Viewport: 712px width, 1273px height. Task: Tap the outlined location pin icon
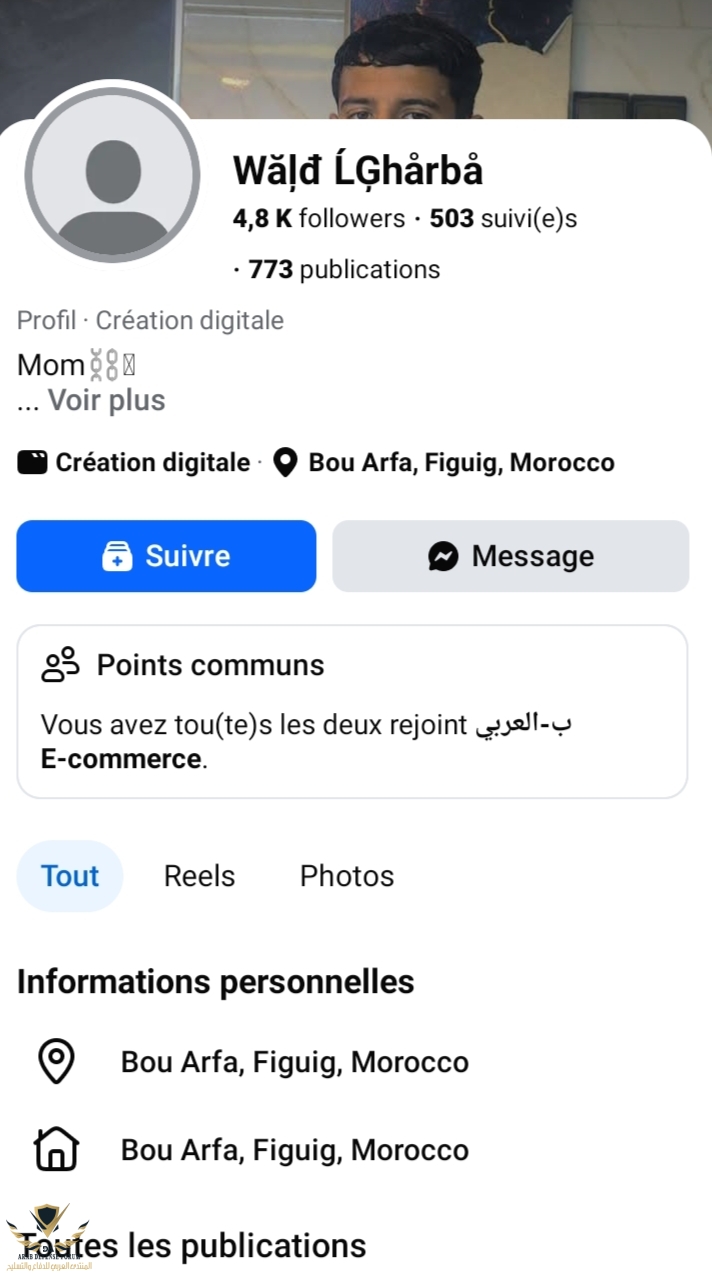coord(56,1062)
